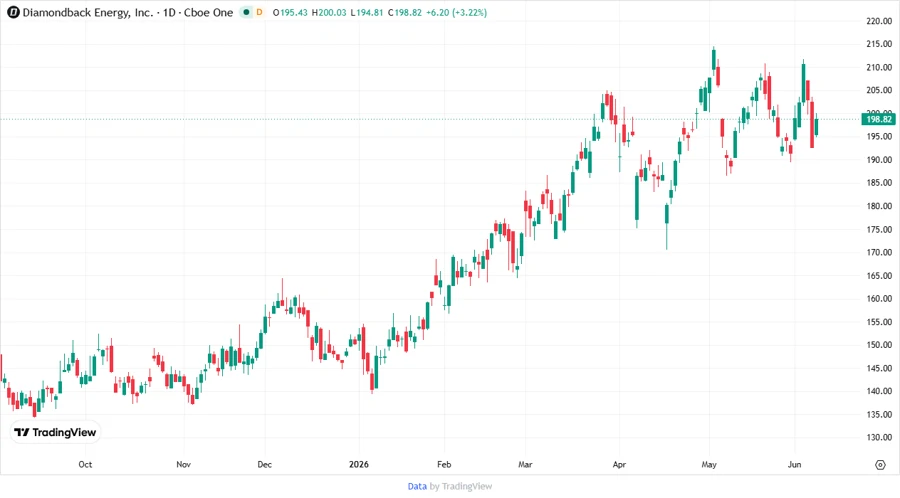Image resolution: width=900 pixels, height=498 pixels.
Task: Click the high value H200.03
Action: click(329, 12)
